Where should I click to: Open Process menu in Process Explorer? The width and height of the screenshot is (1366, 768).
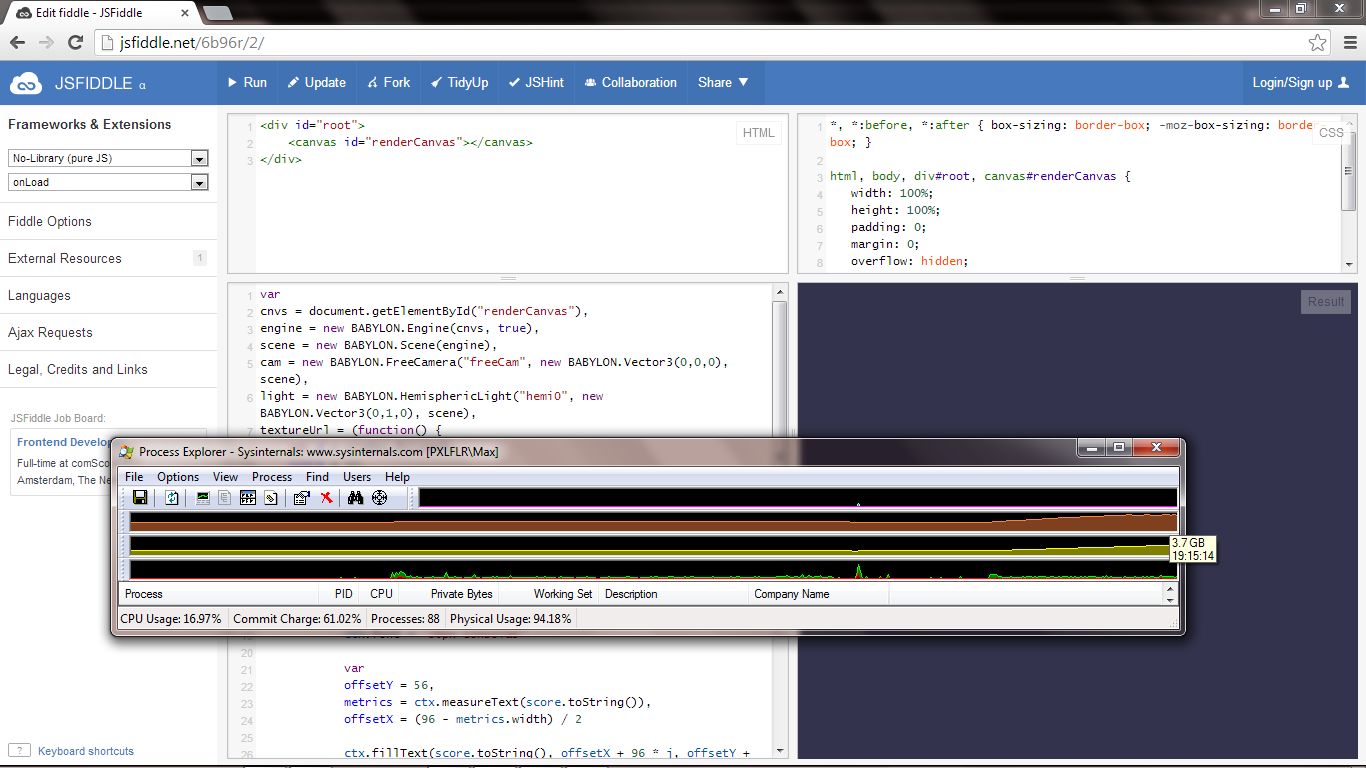[272, 477]
